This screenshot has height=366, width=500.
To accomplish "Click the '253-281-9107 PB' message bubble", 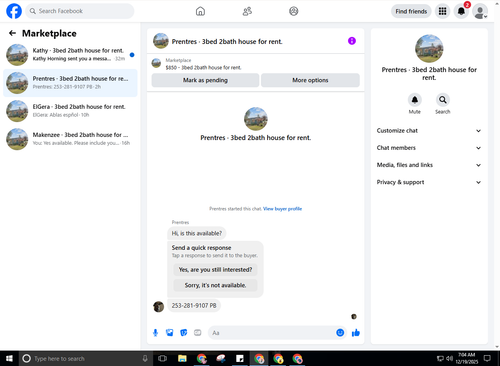I will pos(194,305).
